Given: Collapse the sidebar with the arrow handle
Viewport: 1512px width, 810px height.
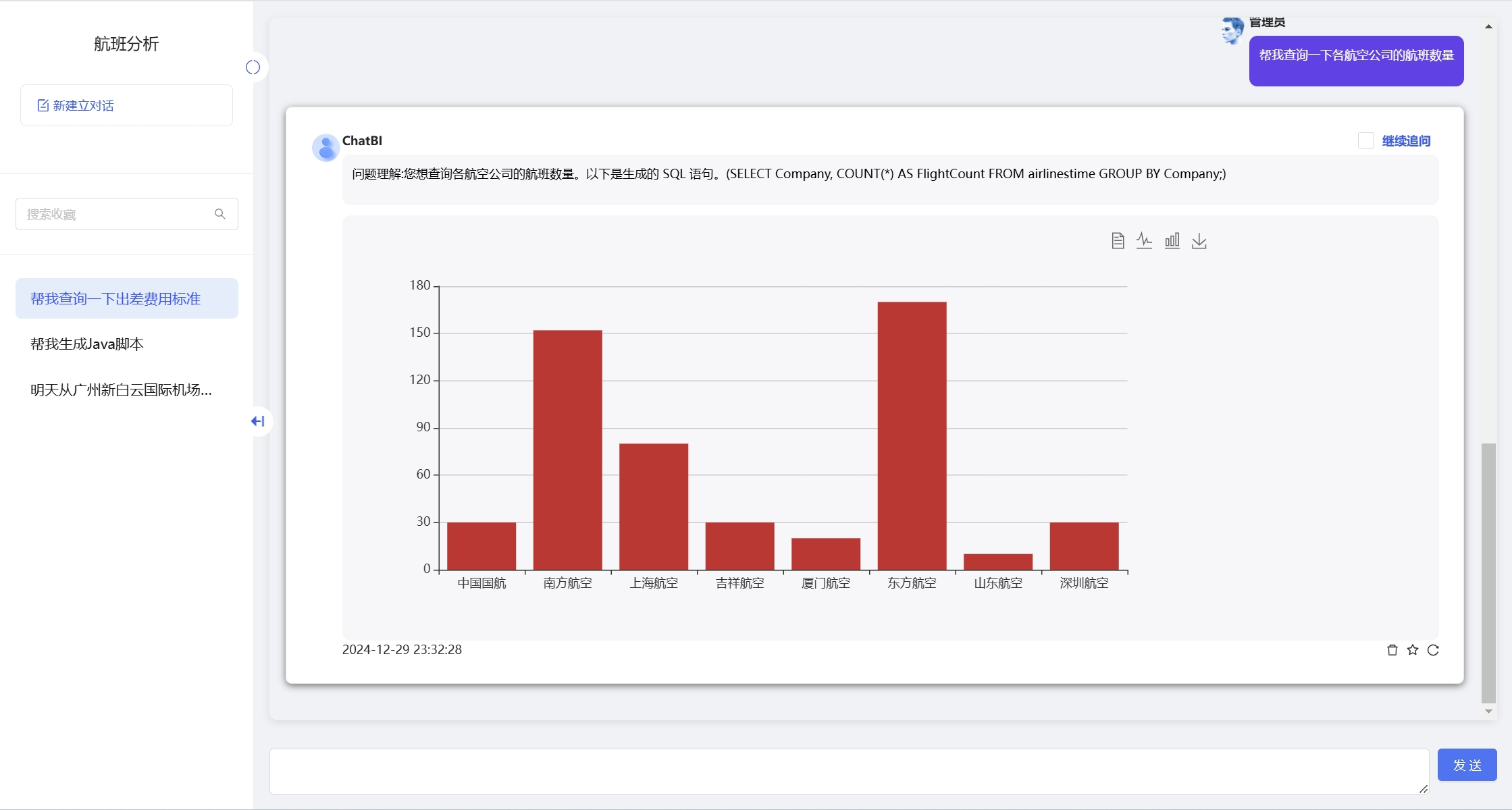Looking at the screenshot, I should [x=258, y=421].
